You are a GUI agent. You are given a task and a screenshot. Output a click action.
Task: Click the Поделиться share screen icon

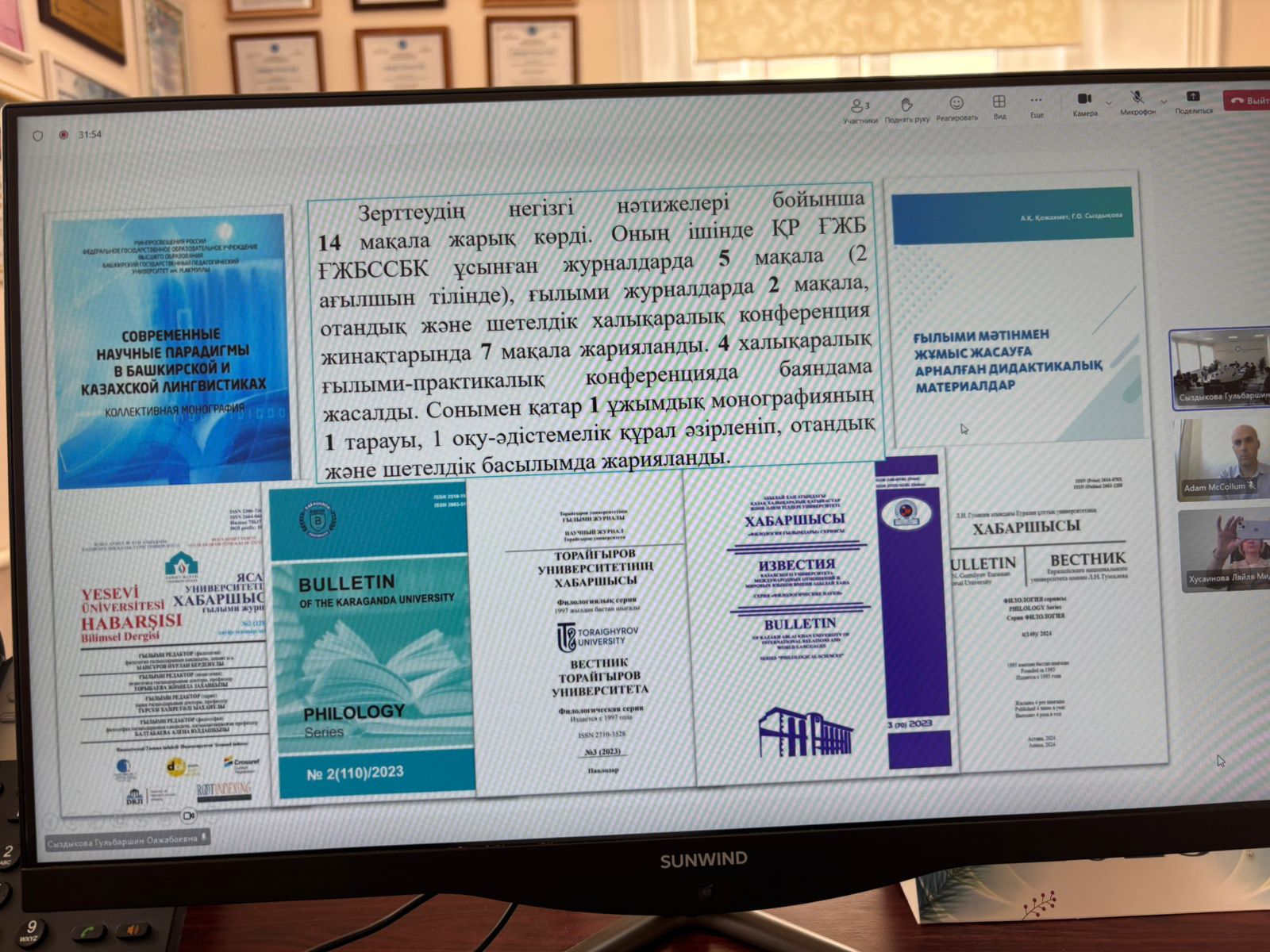[x=1193, y=98]
